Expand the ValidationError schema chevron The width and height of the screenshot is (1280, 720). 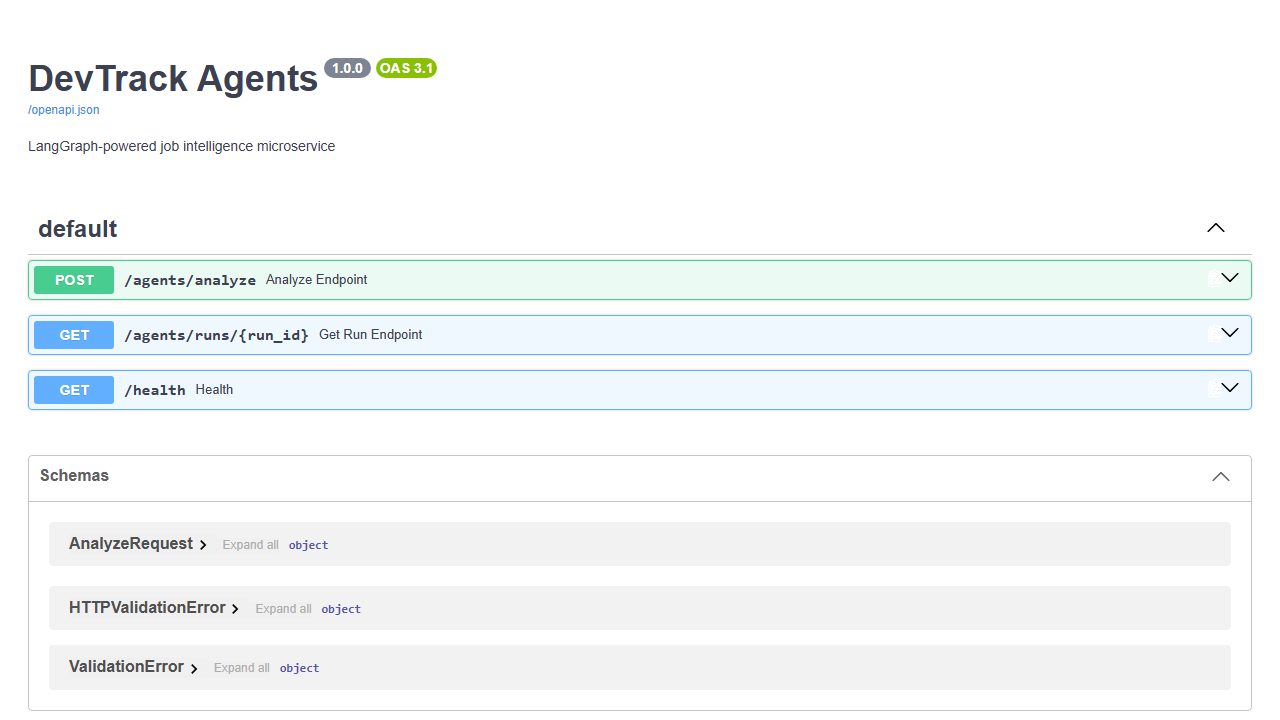194,668
